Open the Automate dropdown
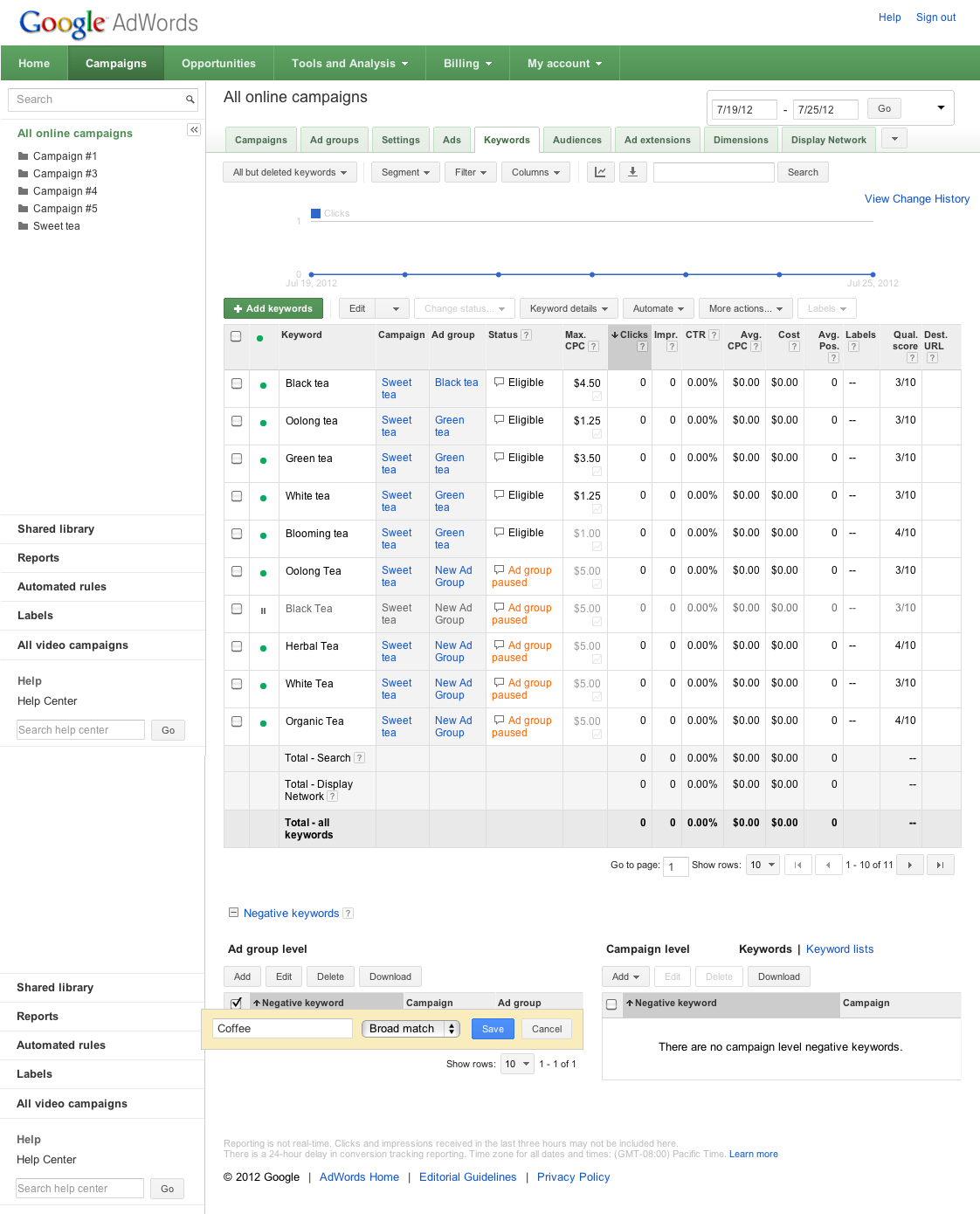 (x=659, y=308)
